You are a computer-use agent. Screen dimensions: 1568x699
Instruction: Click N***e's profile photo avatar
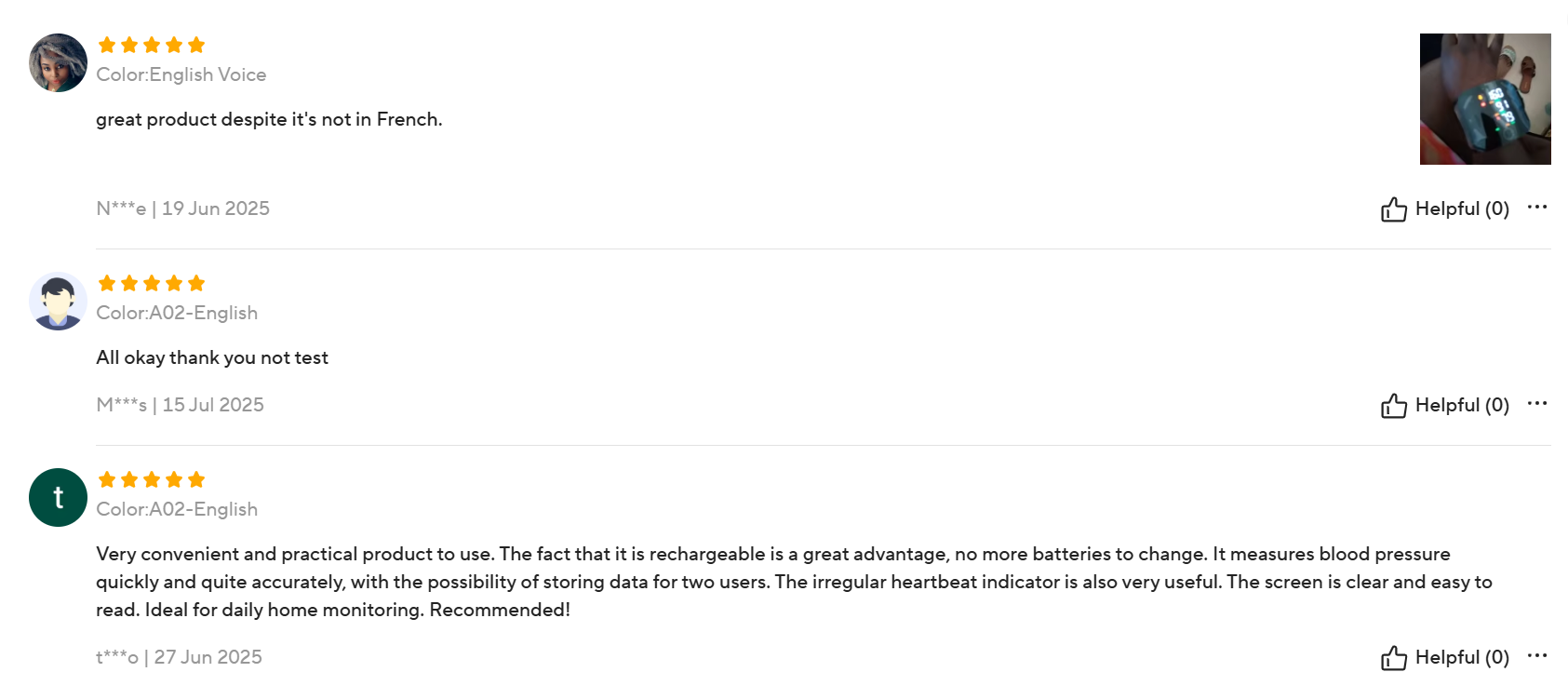tap(58, 63)
